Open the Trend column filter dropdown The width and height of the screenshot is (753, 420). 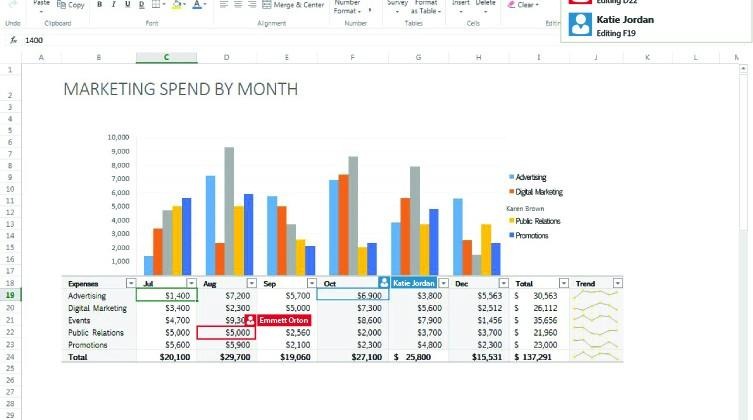[x=618, y=283]
